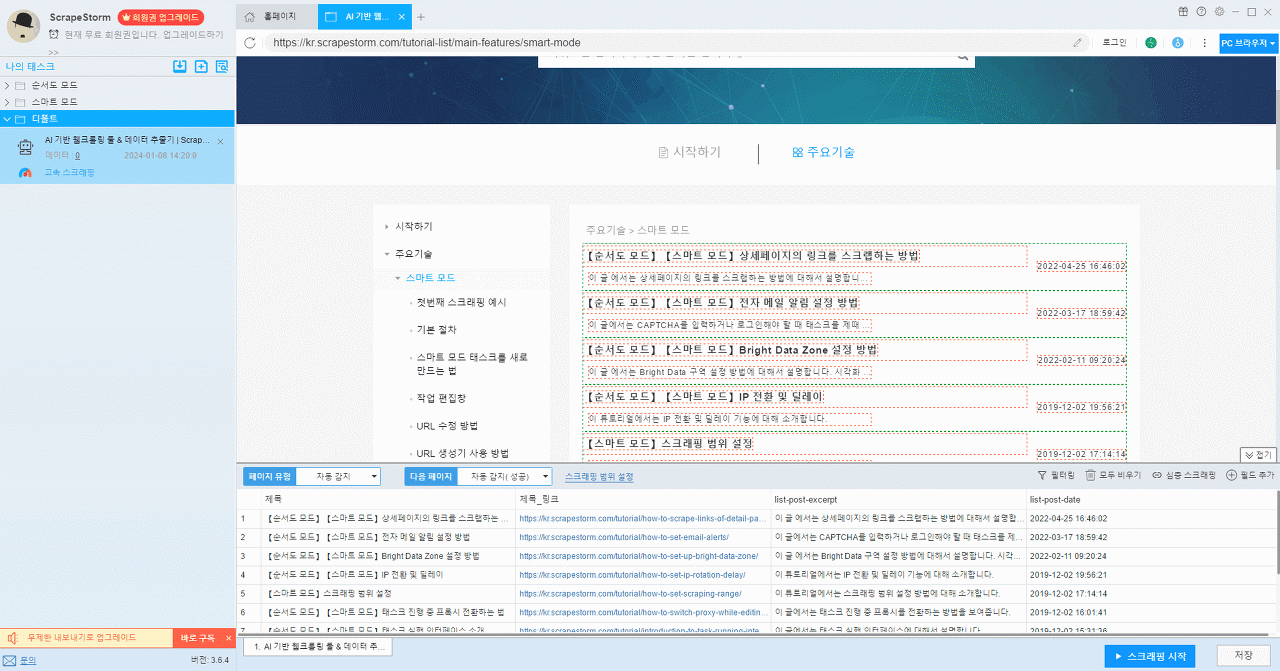
Task: Click the pencil edit URL icon
Action: 1077,43
